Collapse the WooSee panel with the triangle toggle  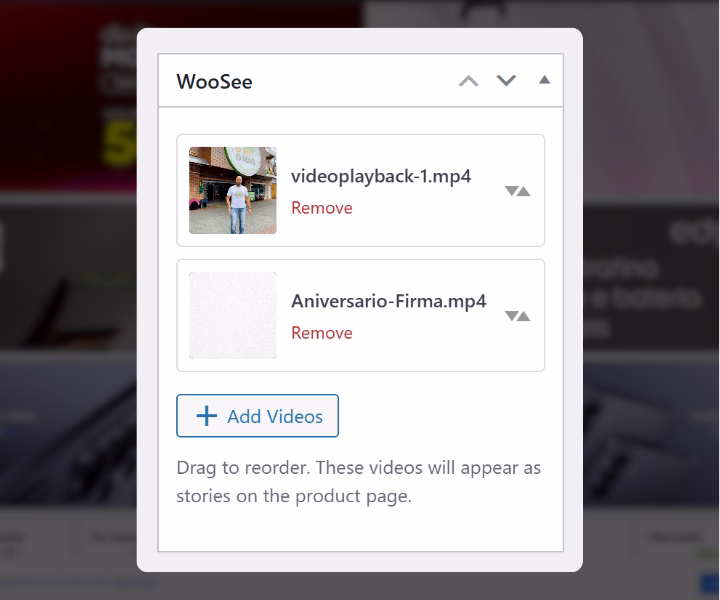544,80
